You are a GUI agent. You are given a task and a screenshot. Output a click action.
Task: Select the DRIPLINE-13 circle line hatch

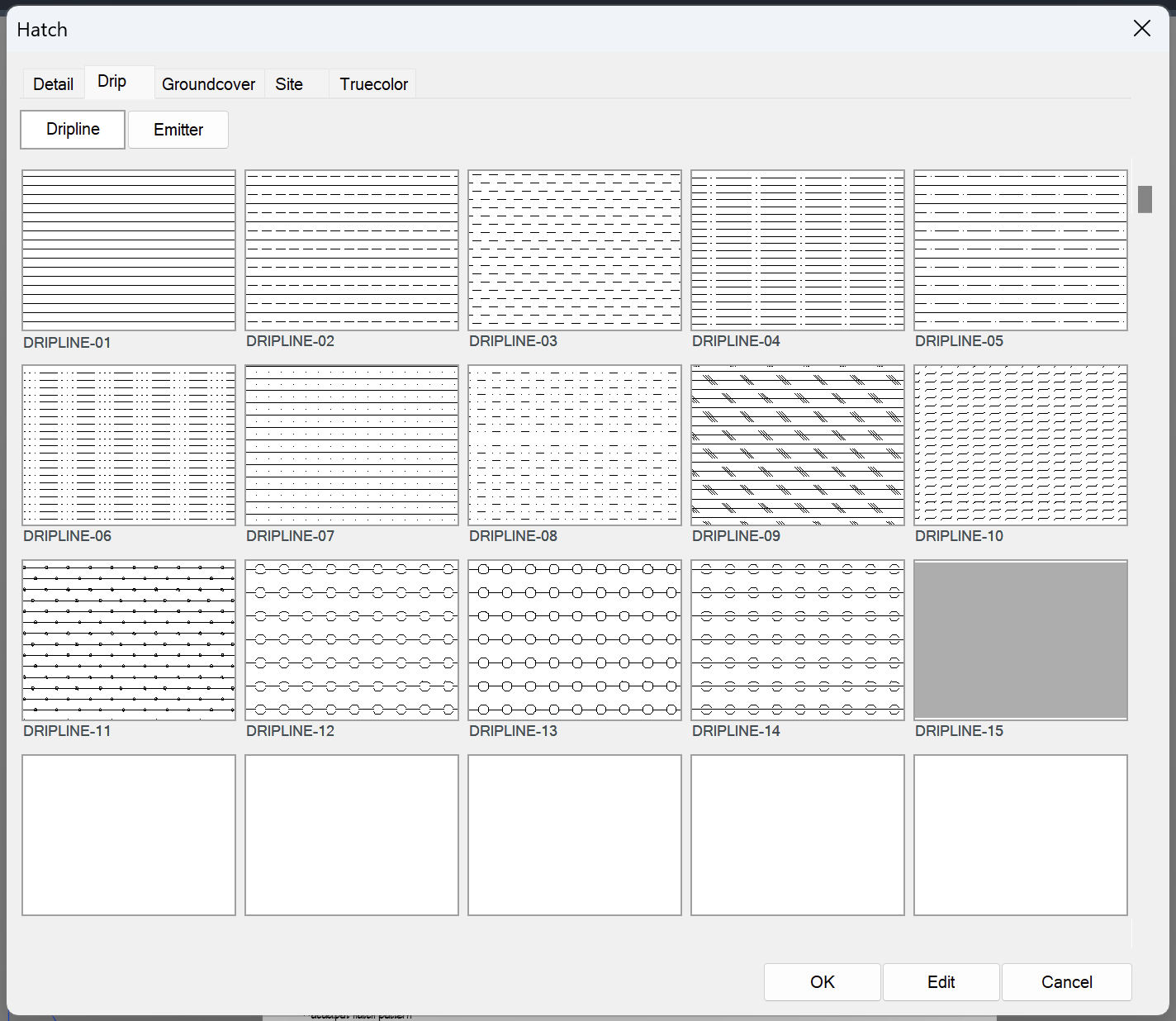coord(575,640)
